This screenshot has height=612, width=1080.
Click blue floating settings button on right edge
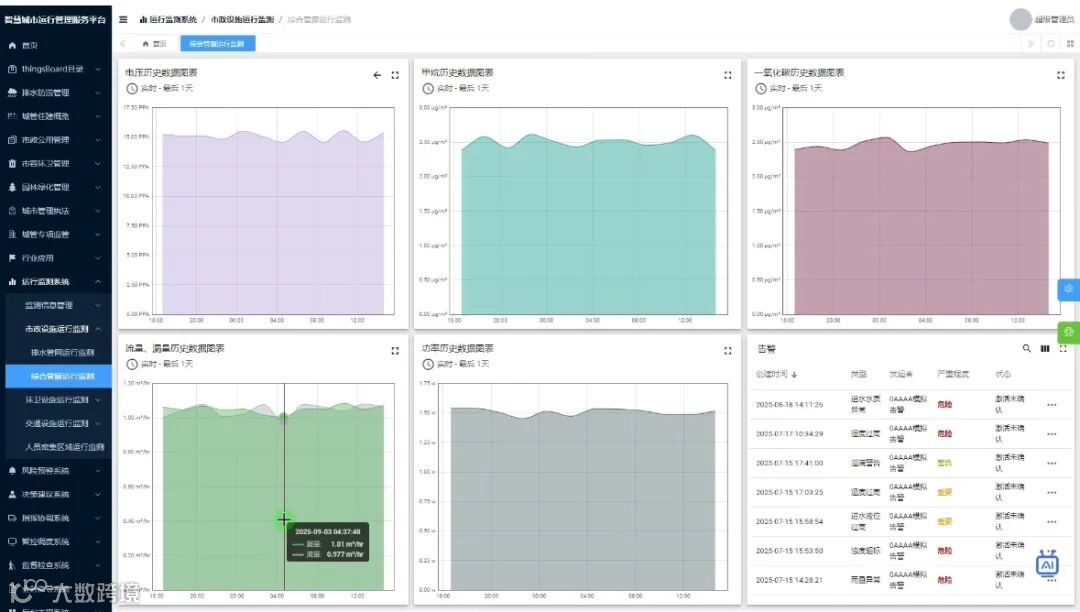[1068, 288]
